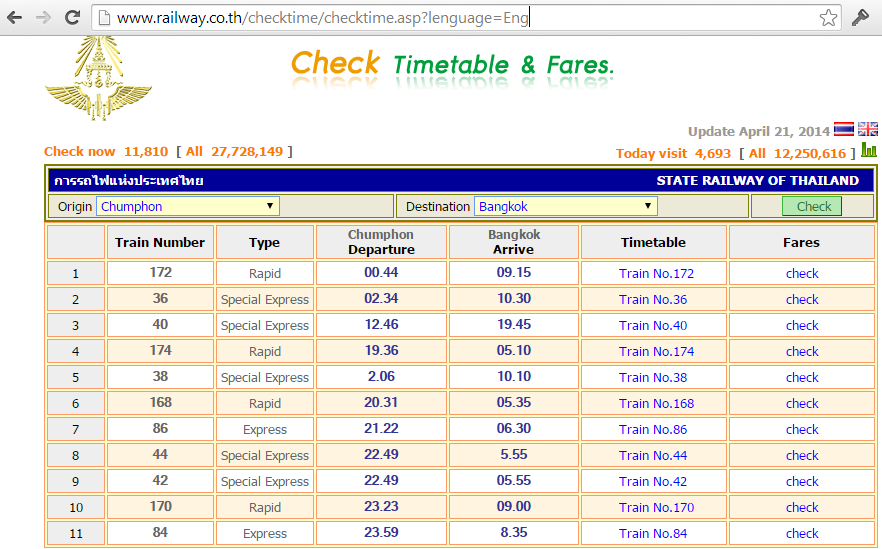
Task: Check fares for train 172 row
Action: click(x=802, y=274)
